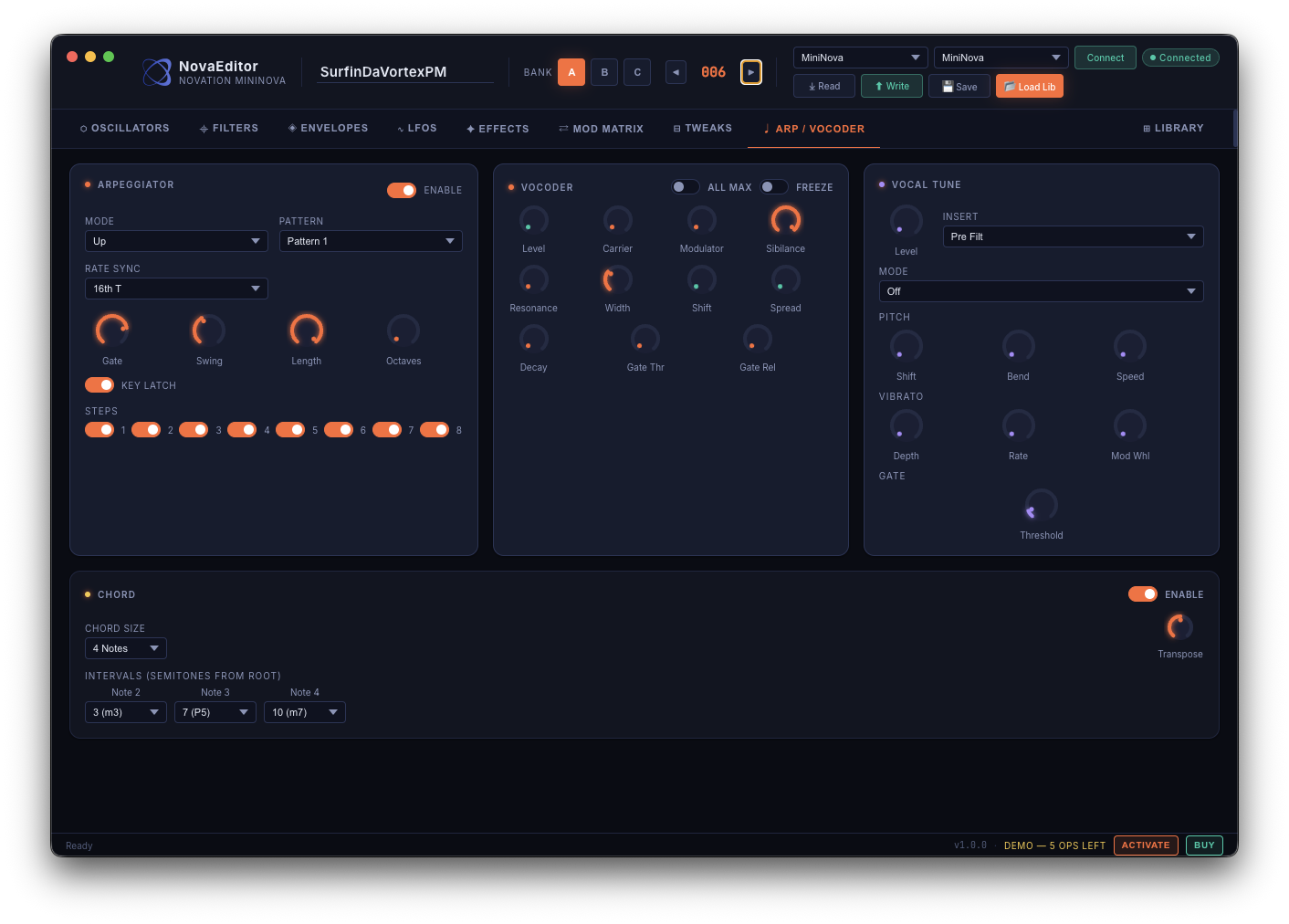The width and height of the screenshot is (1289, 924).
Task: Click the vocoder Gate Rel knob
Action: point(758,339)
